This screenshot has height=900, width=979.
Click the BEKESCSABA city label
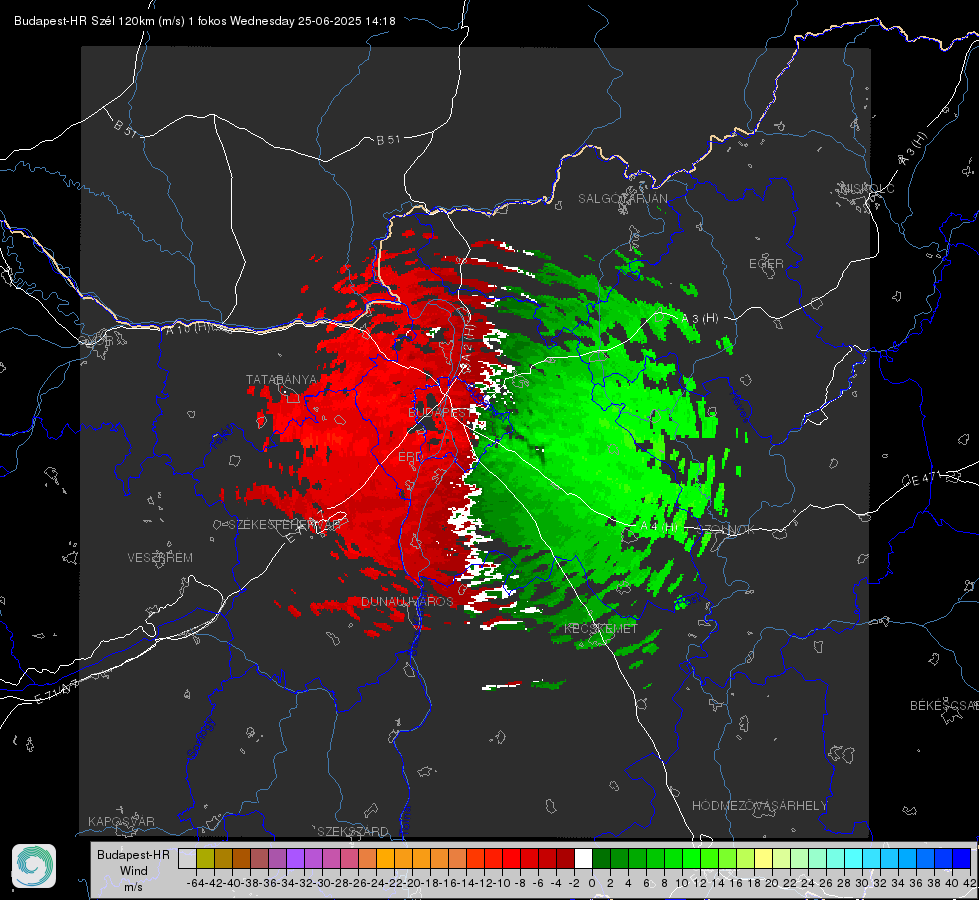point(944,706)
